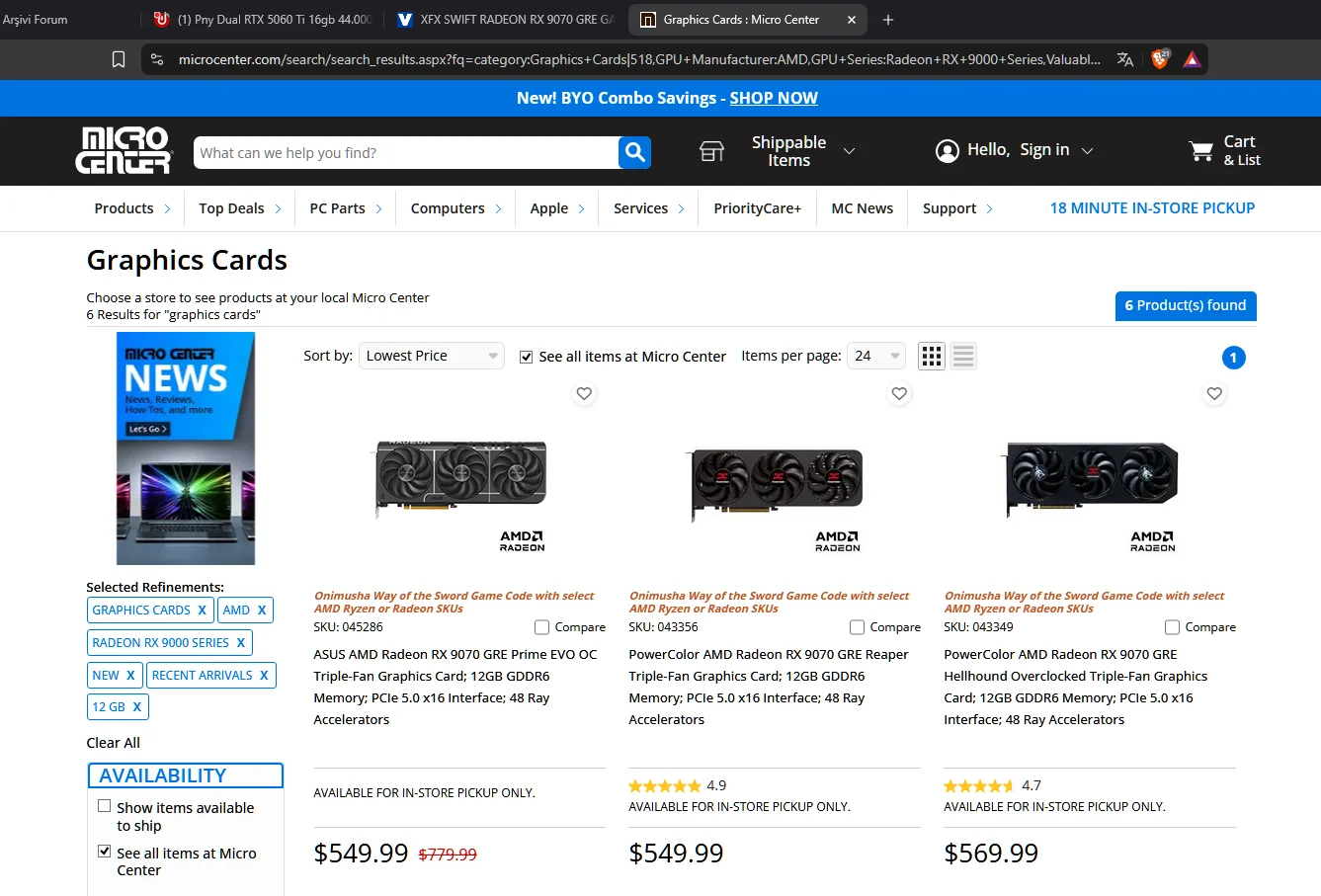1321x896 pixels.
Task: Switch to the XFX SWIFT RADEON RX 9070 tab
Action: (x=505, y=20)
